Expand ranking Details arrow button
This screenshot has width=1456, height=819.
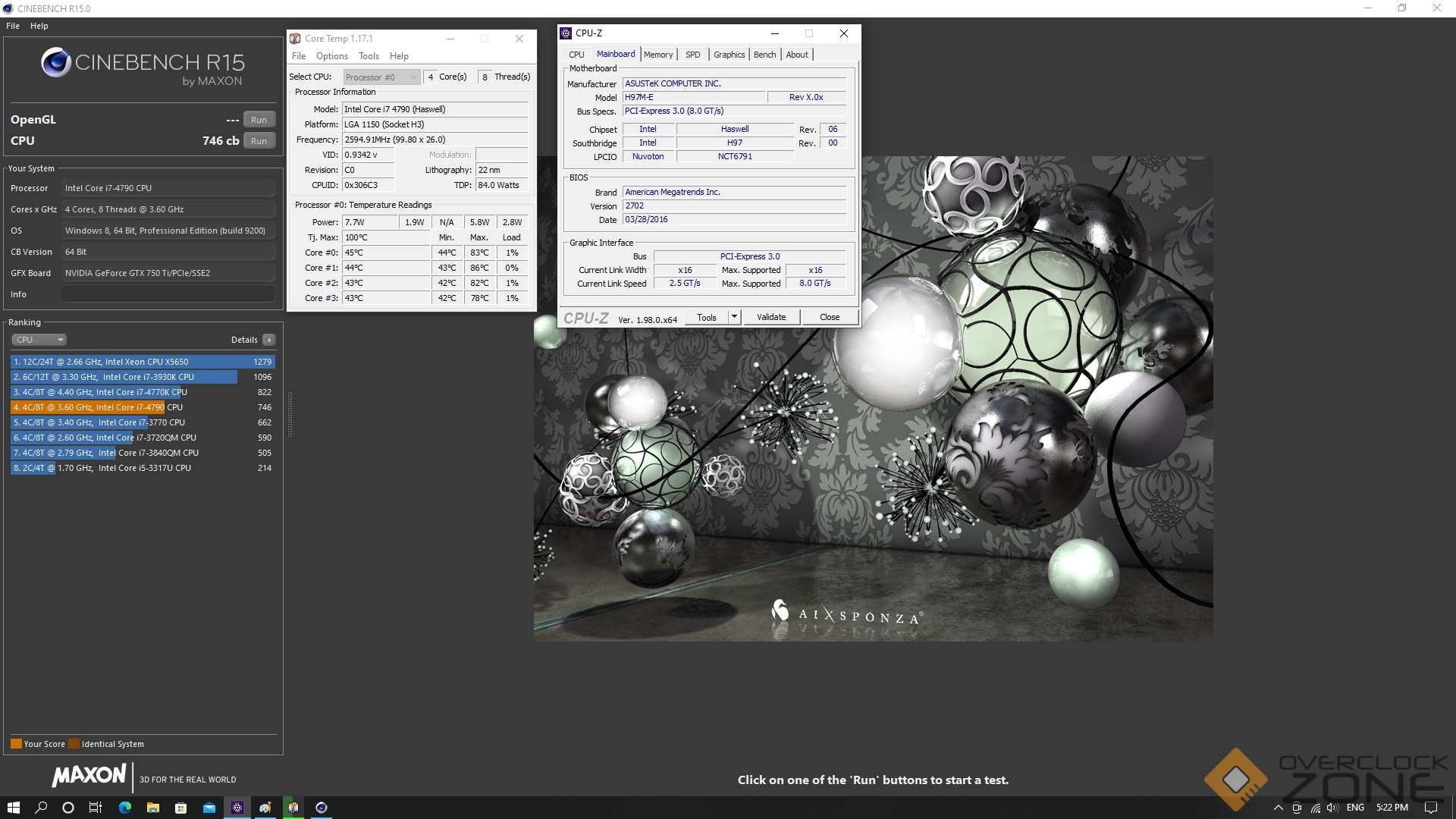pos(268,340)
